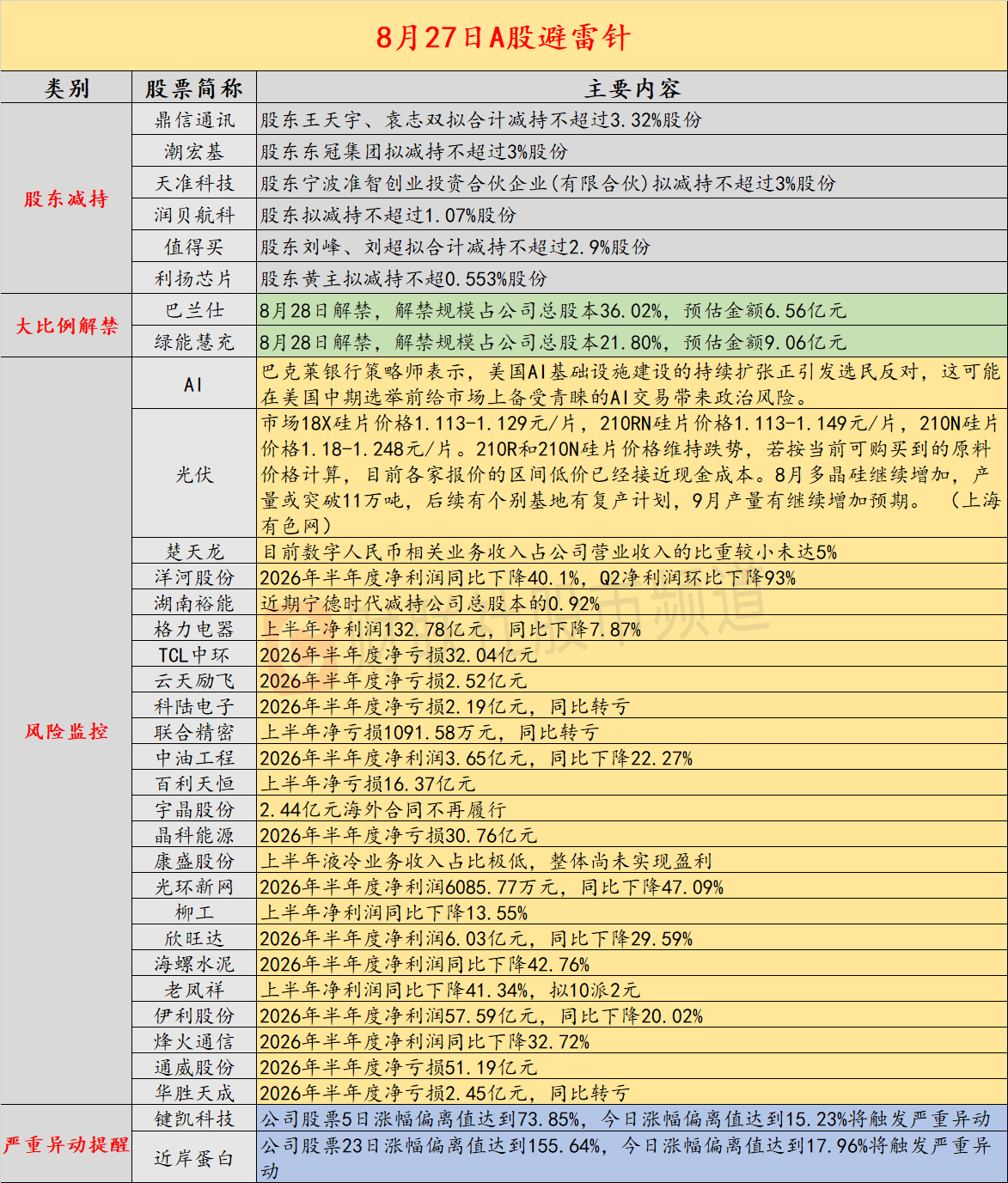Select stock name 楚天龙
1008x1183 pixels.
[194, 552]
